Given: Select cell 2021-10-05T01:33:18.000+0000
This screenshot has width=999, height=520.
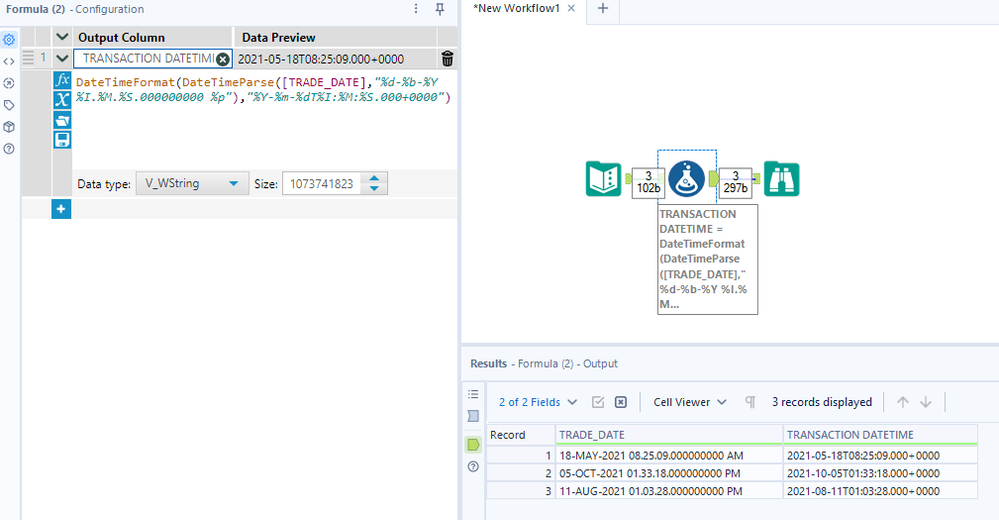Looking at the screenshot, I should tap(880, 473).
